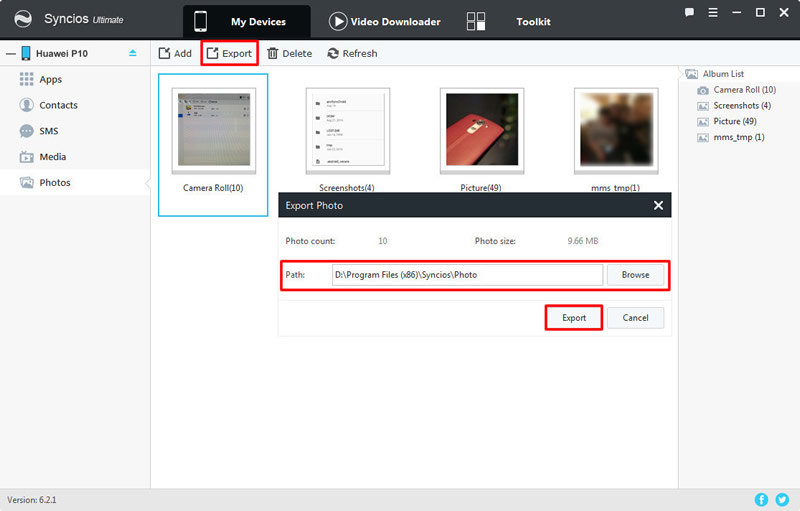The width and height of the screenshot is (800, 511).
Task: Click the Apps grid icon
Action: click(27, 79)
